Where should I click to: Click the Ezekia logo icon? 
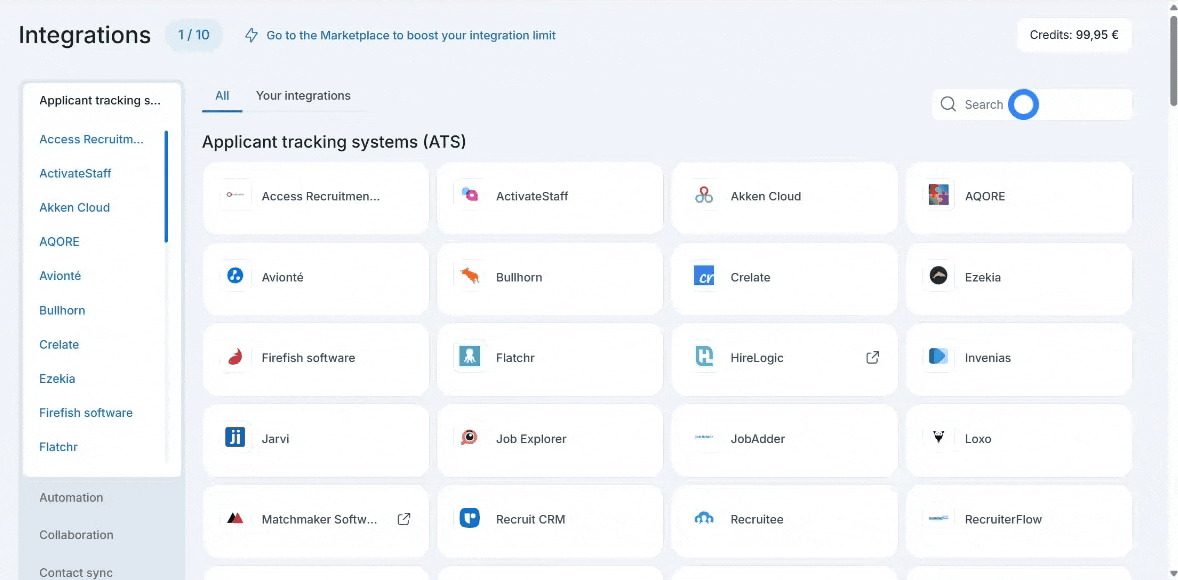coord(938,276)
